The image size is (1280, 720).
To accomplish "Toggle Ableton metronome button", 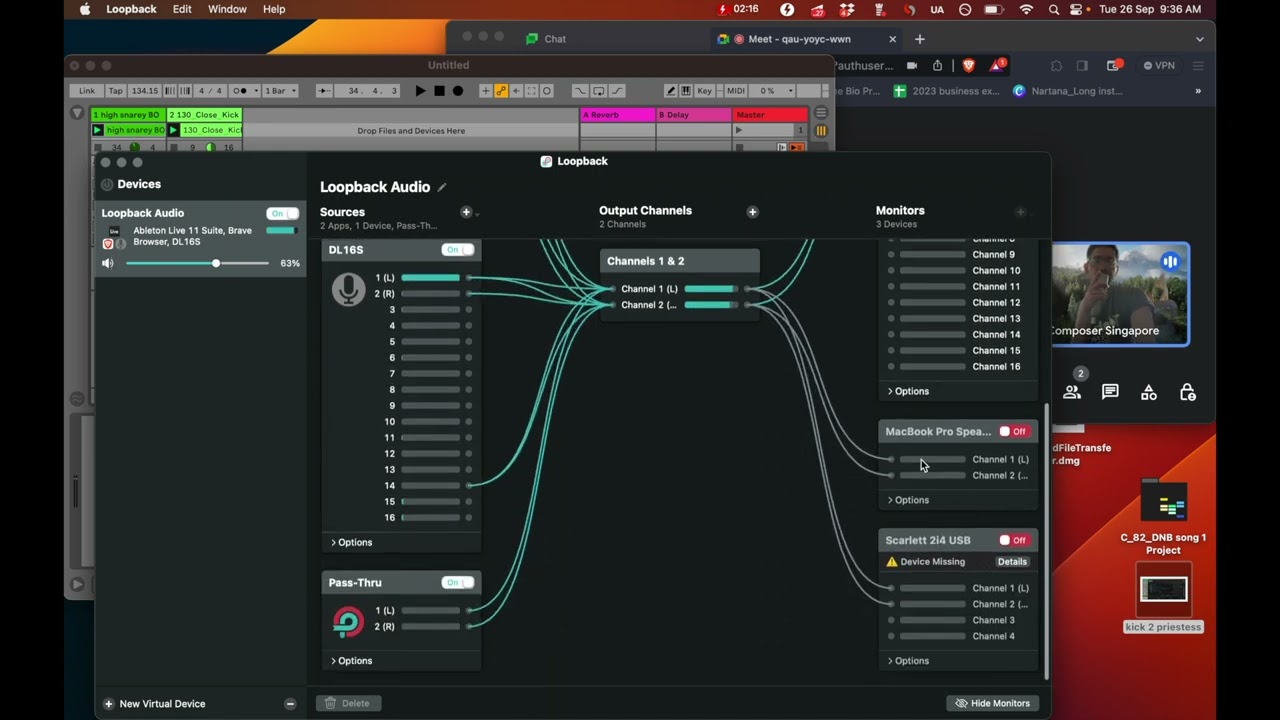I will point(240,91).
